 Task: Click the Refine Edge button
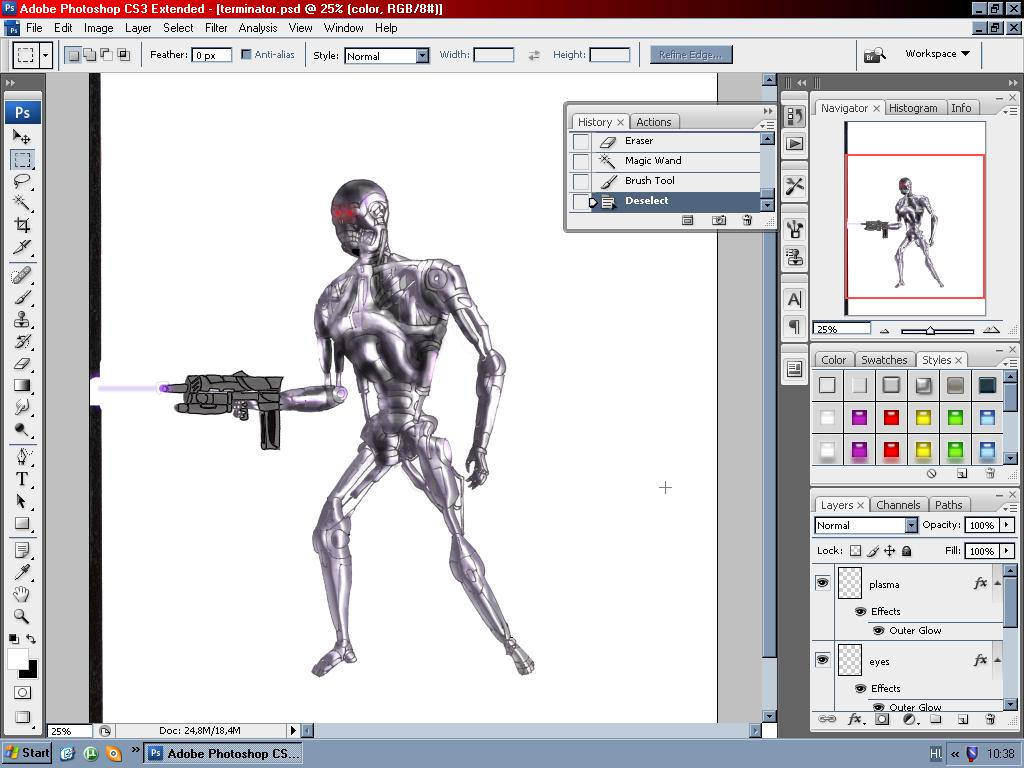(x=691, y=55)
